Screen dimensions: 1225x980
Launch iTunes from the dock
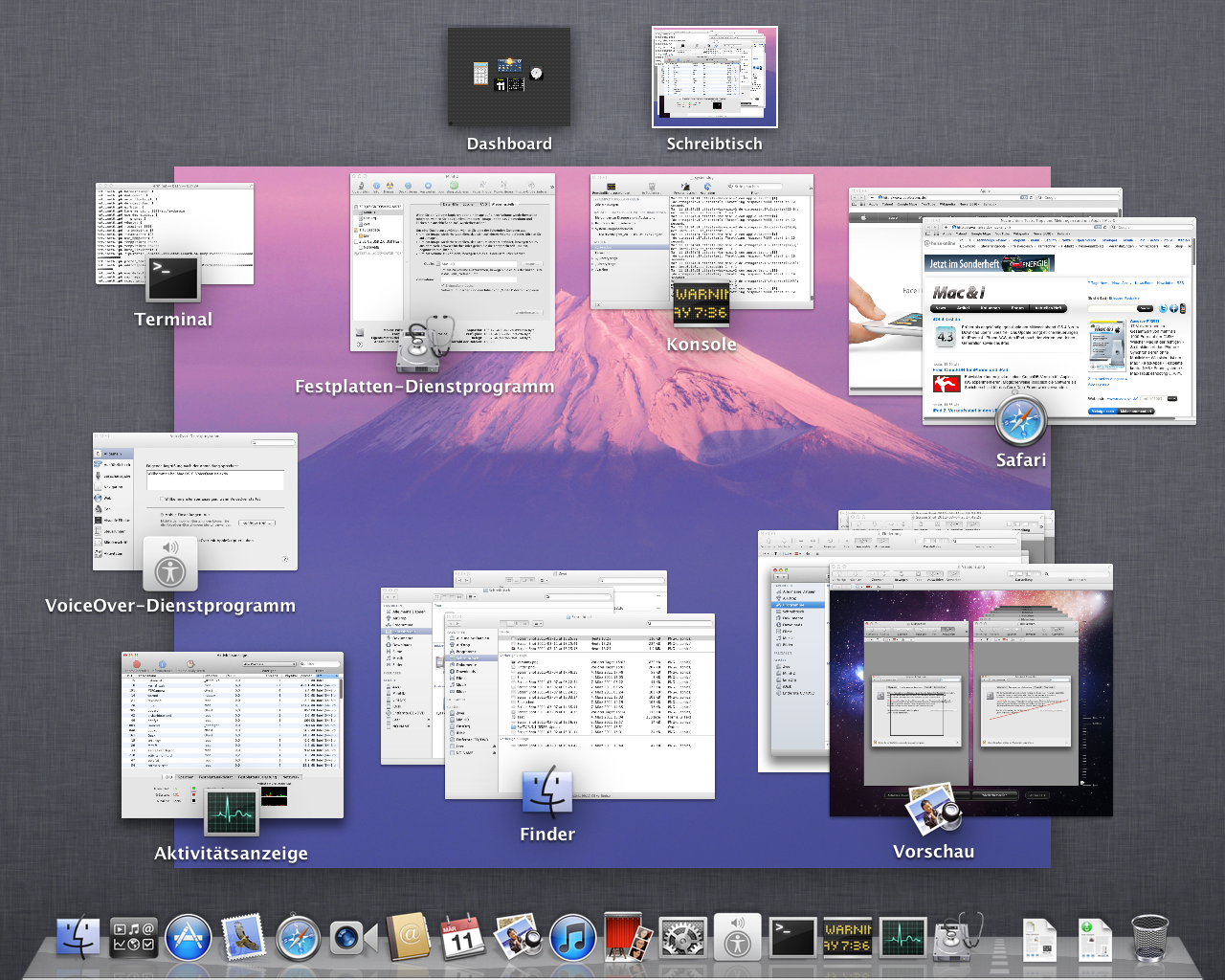coord(573,939)
